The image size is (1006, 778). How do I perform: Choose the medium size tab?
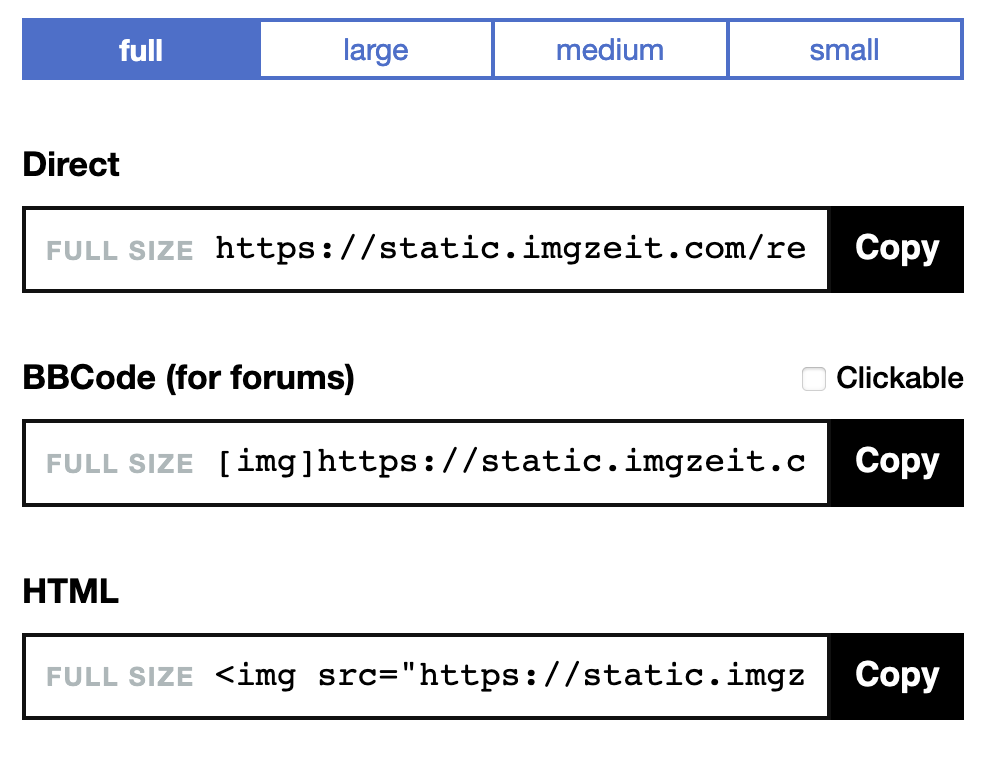click(x=610, y=49)
